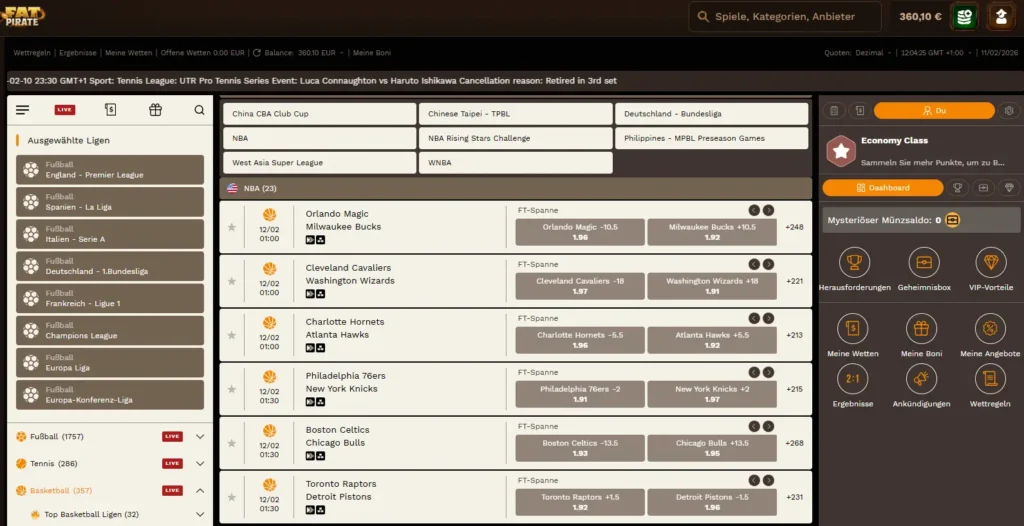Screen dimensions: 1024x526
Task: Next market arrow for Orlando Magic game
Action: pyautogui.click(x=769, y=210)
